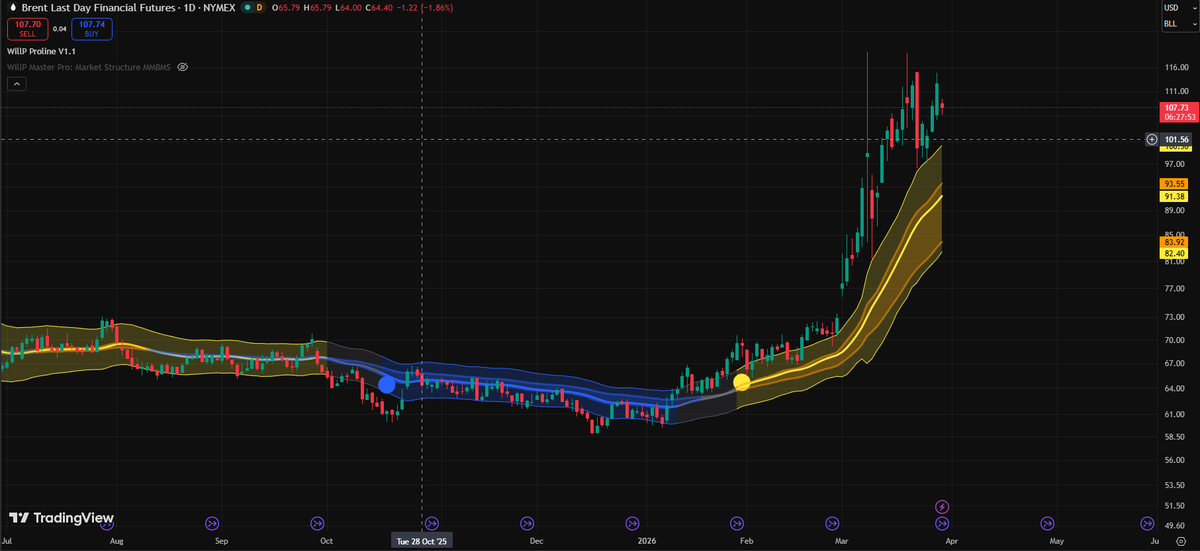Collapse the indicator legend with arrow button
Image resolution: width=1200 pixels, height=551 pixels.
click(x=16, y=85)
